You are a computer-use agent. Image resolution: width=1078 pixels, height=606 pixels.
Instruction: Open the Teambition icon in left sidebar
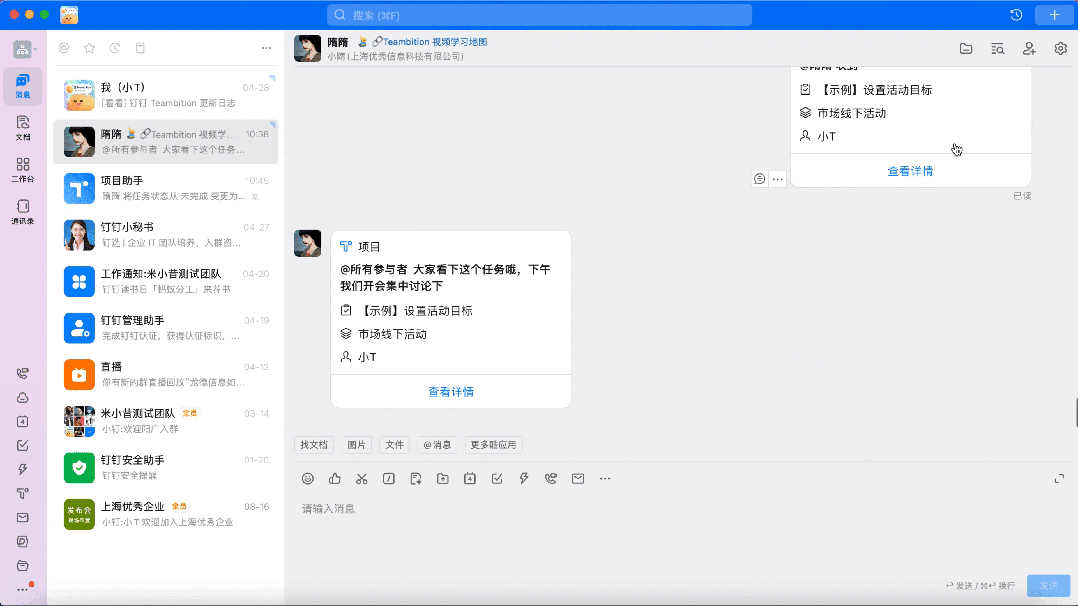(22, 493)
